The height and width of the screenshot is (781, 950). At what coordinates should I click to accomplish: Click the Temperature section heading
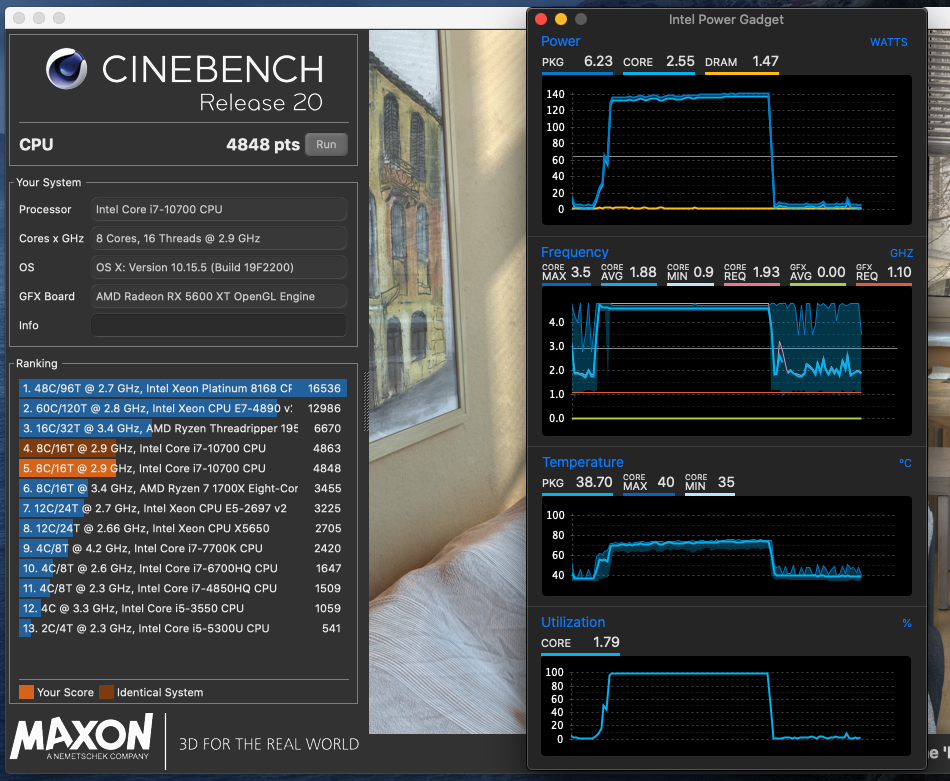point(582,462)
